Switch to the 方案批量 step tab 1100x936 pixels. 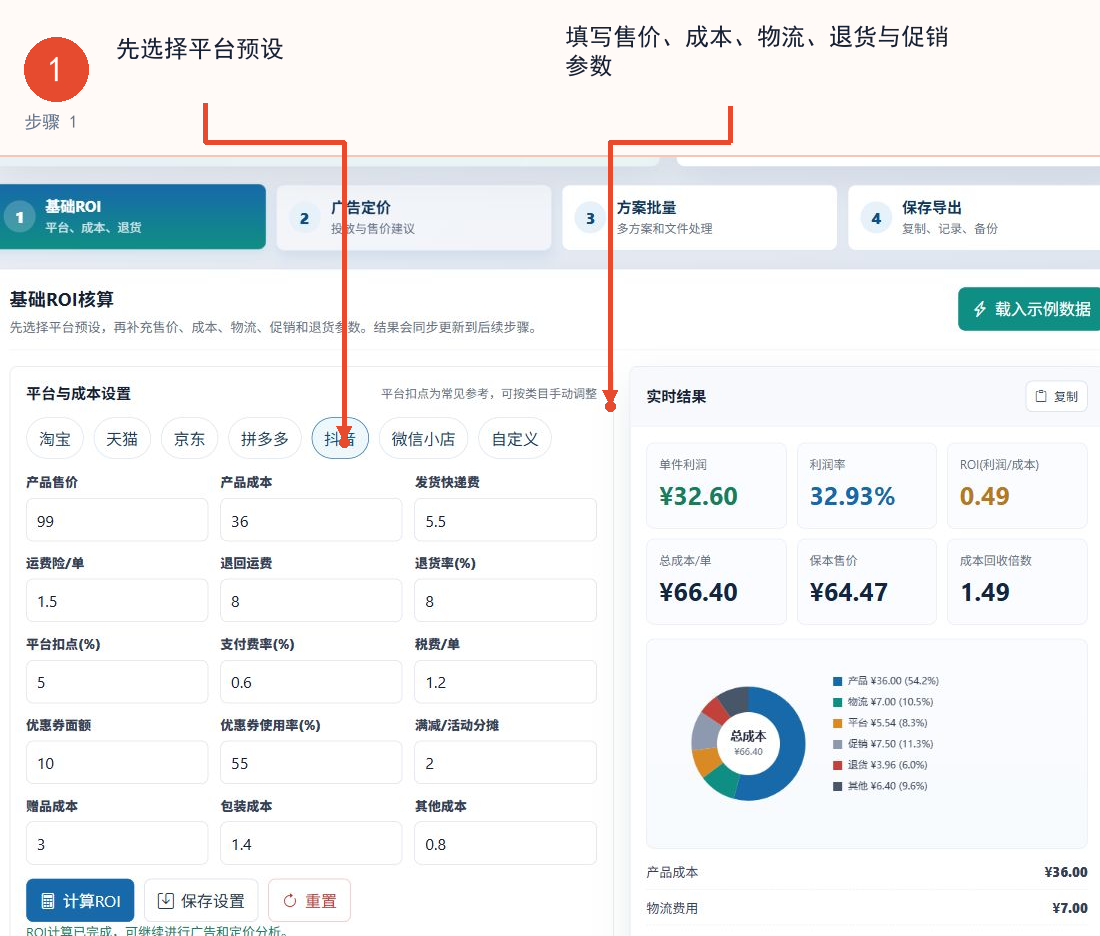click(x=699, y=218)
